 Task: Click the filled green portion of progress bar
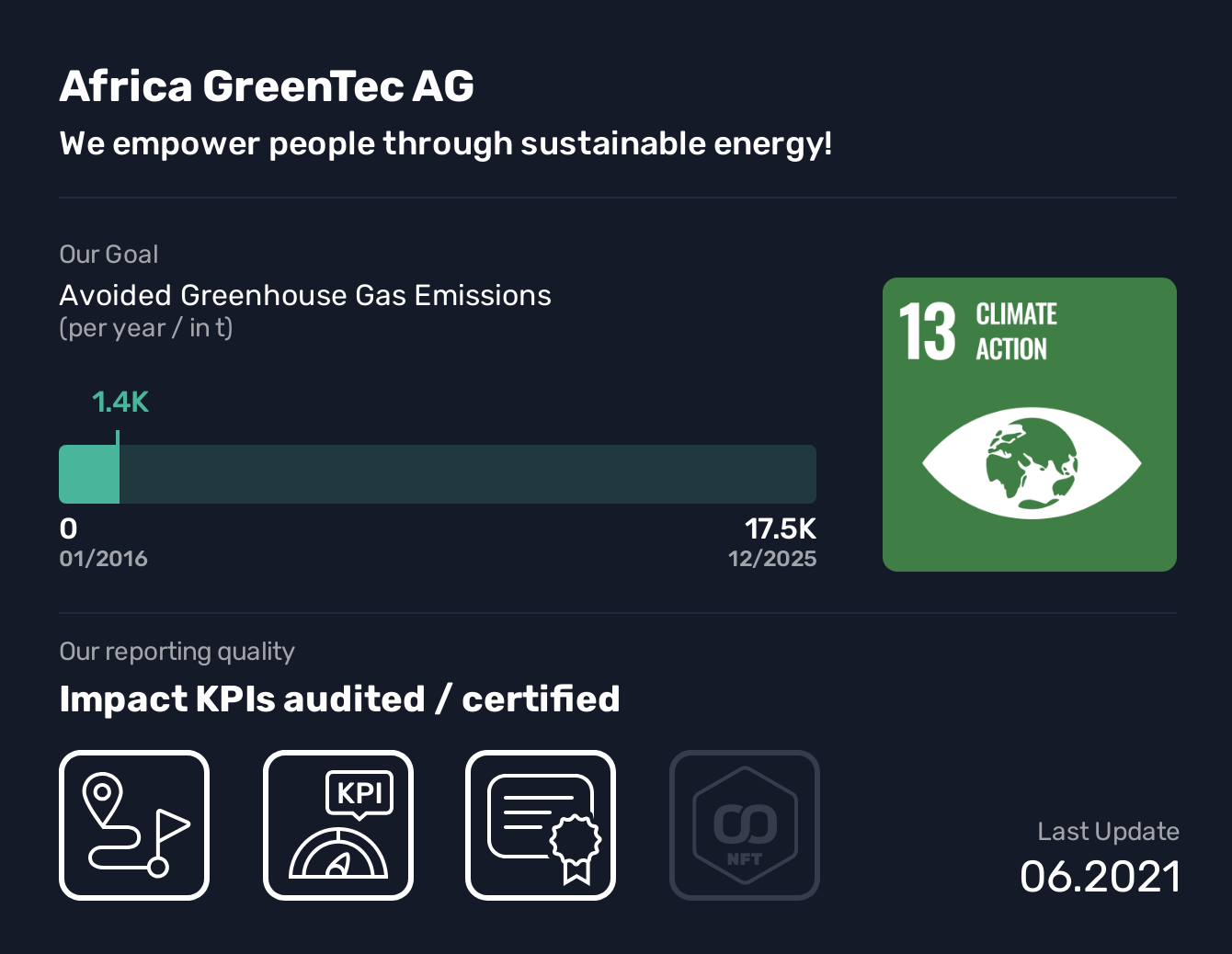pos(89,474)
